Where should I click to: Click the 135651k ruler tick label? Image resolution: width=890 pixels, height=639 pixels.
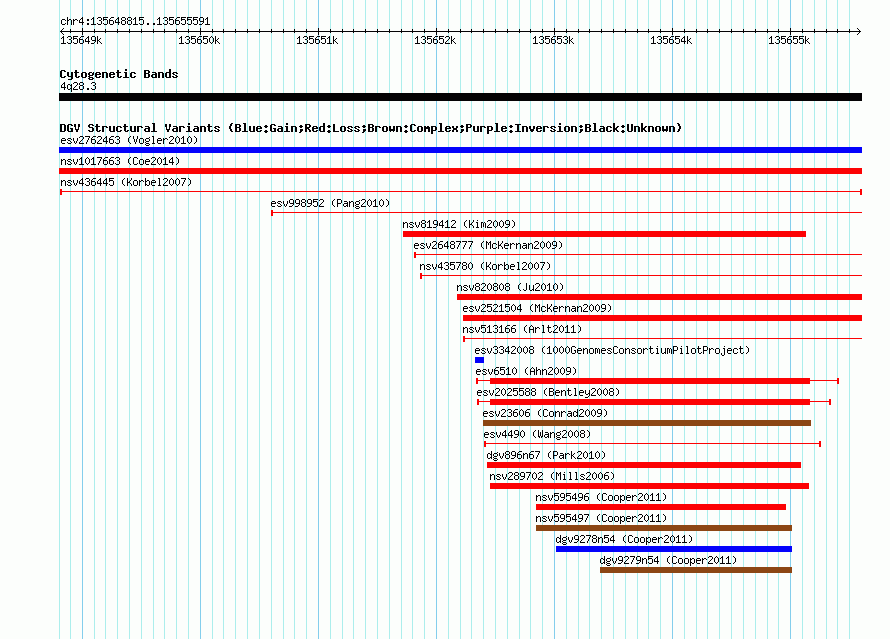(x=317, y=40)
